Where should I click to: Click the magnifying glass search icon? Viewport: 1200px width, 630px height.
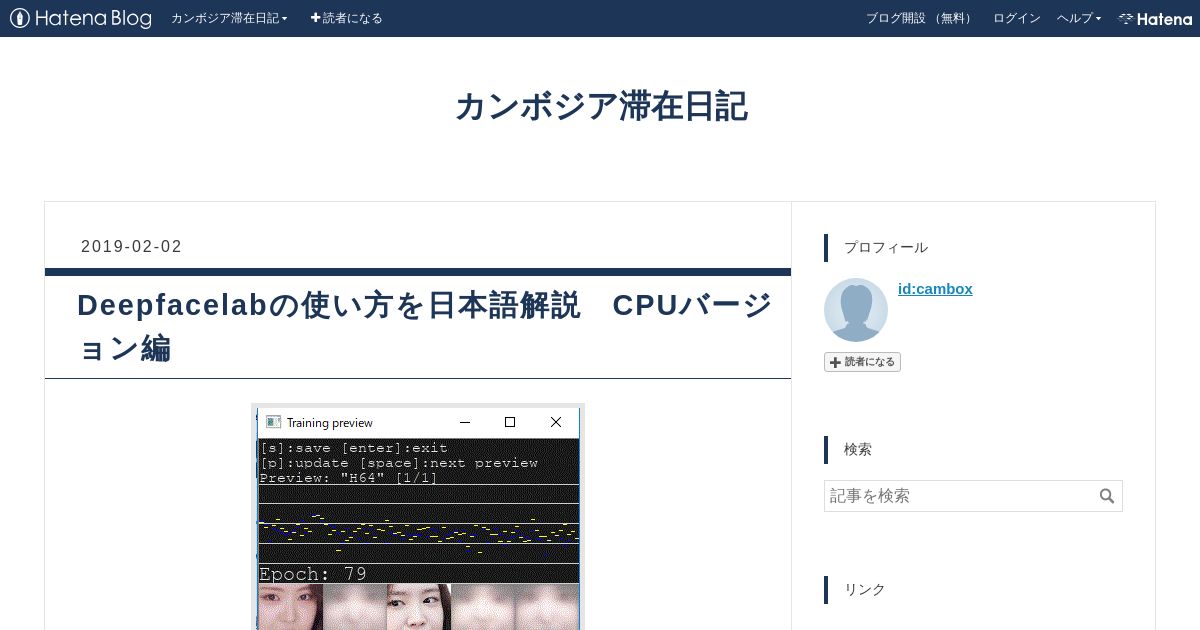coord(1107,496)
